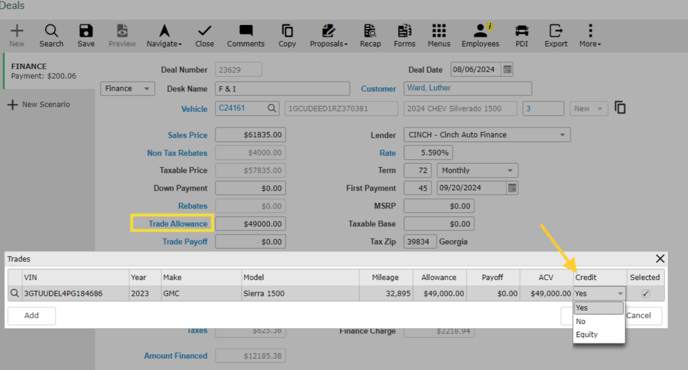Click the Down Payment amount field
The image size is (688, 370).
(250, 188)
